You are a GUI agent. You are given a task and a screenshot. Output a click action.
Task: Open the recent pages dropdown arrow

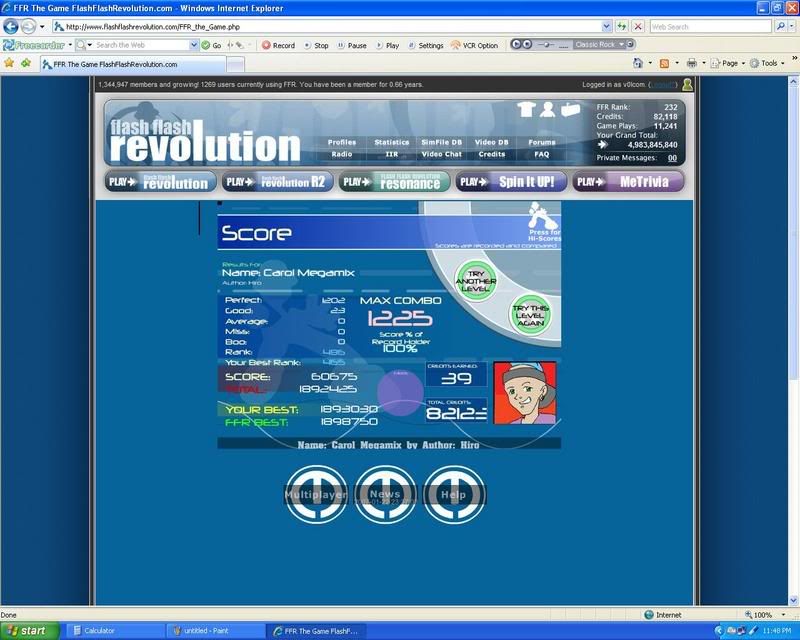click(42, 27)
